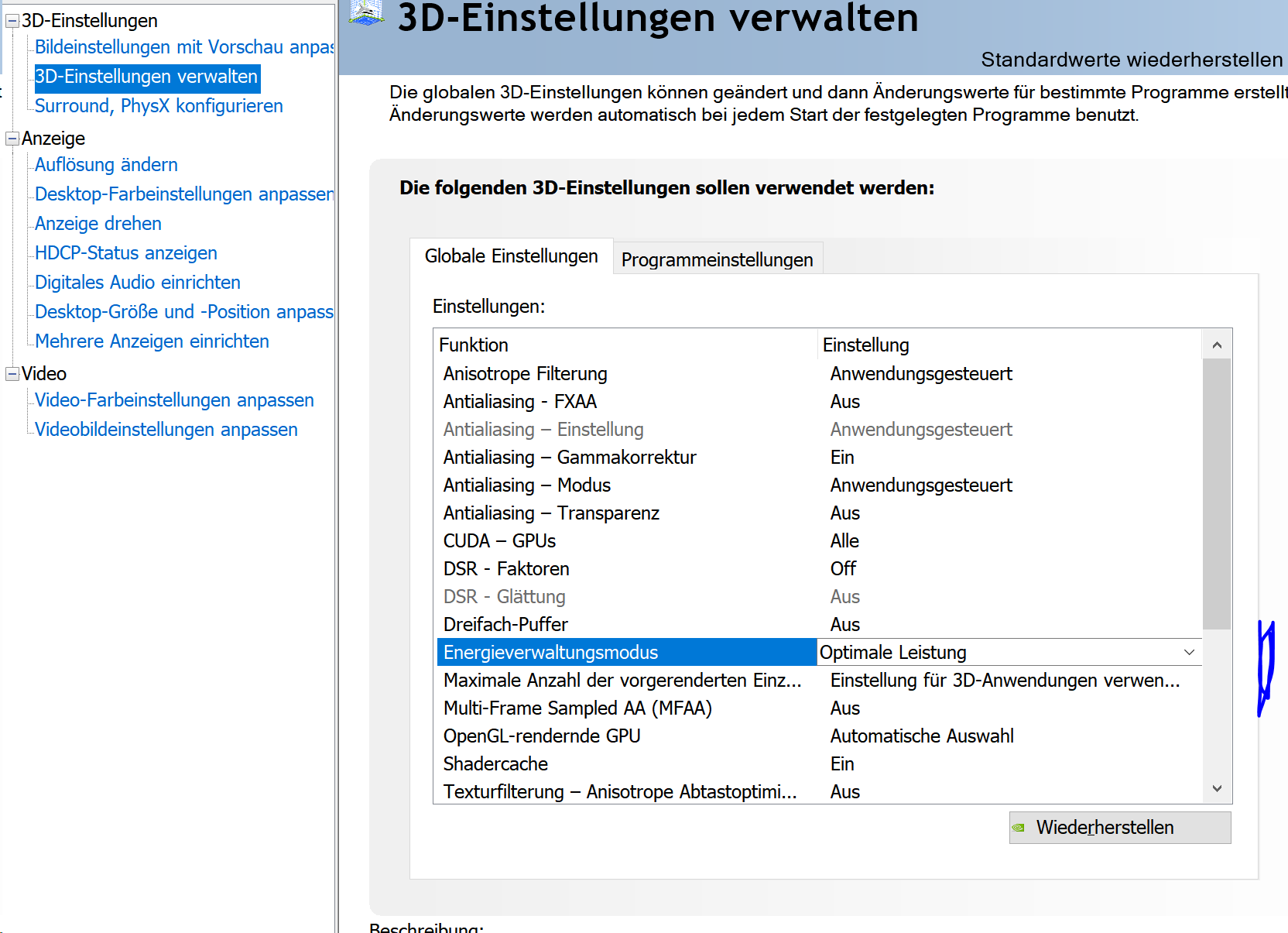Click Standardwerte wiederherstellen link

(1132, 60)
